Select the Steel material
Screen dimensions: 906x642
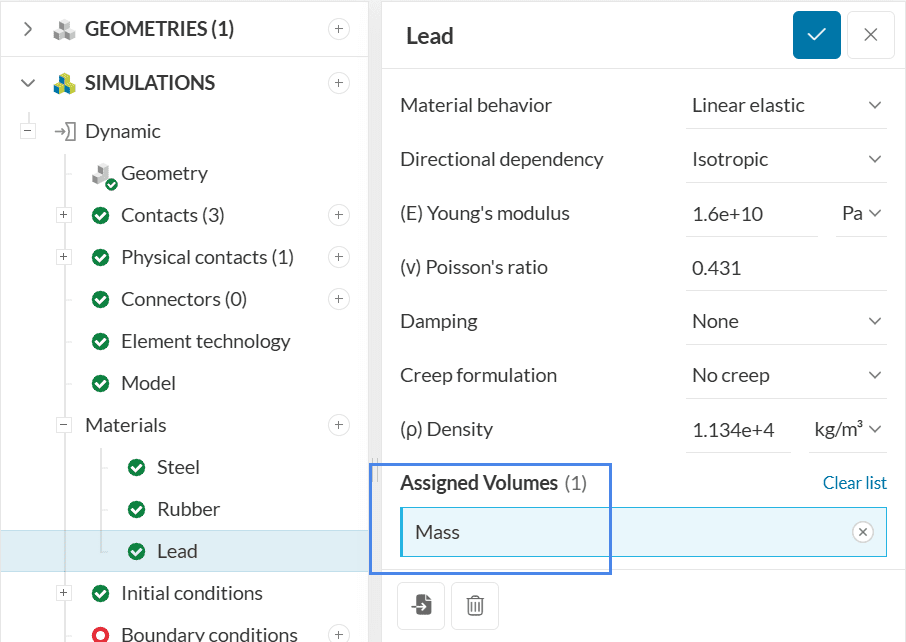178,467
